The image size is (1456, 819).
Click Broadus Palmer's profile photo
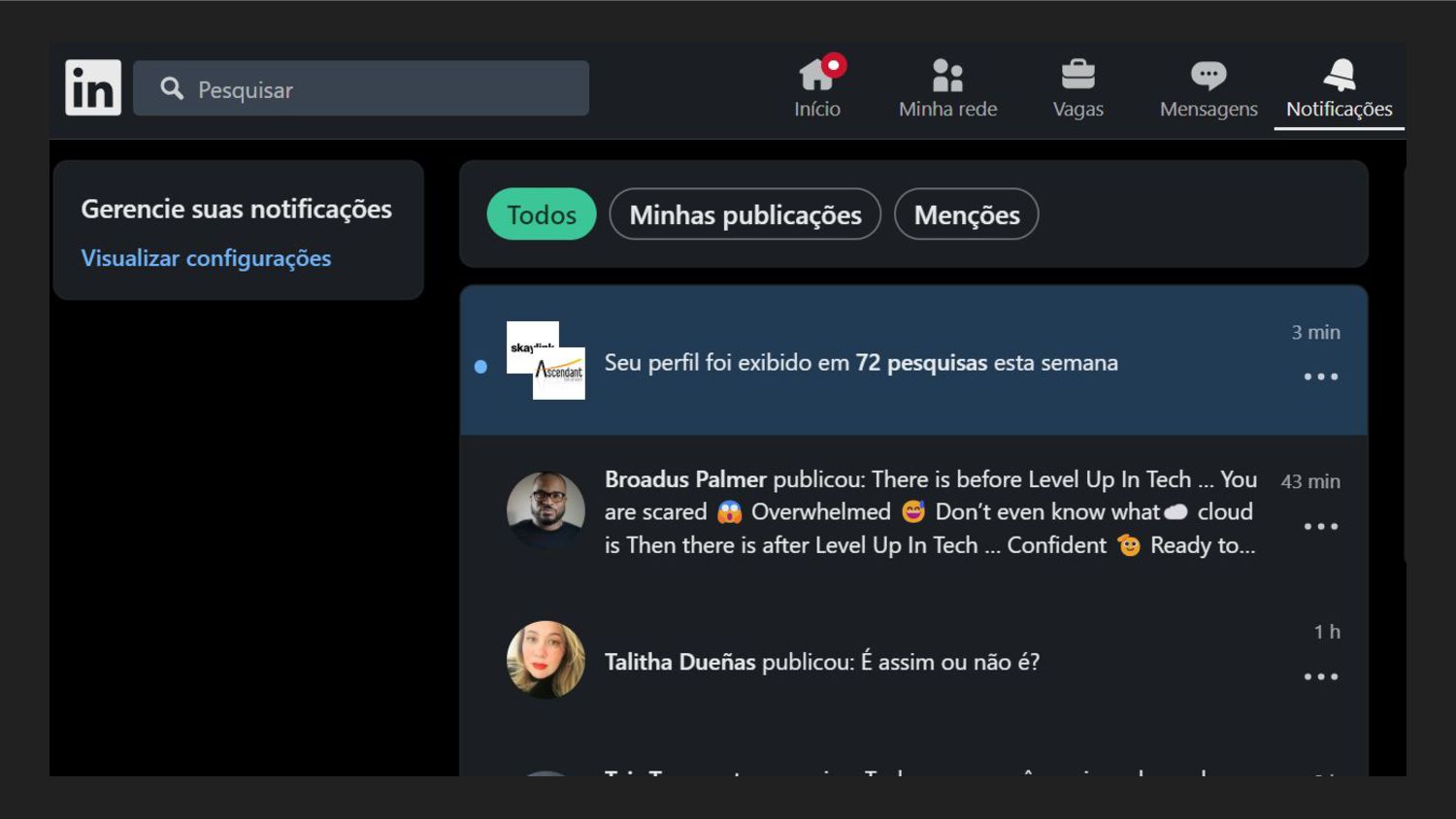pos(546,510)
